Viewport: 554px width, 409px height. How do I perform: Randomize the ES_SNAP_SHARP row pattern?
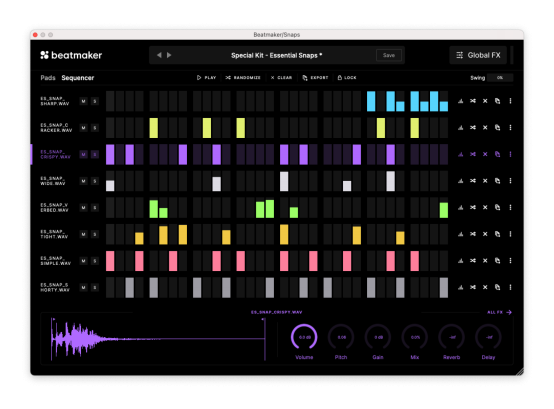473,101
